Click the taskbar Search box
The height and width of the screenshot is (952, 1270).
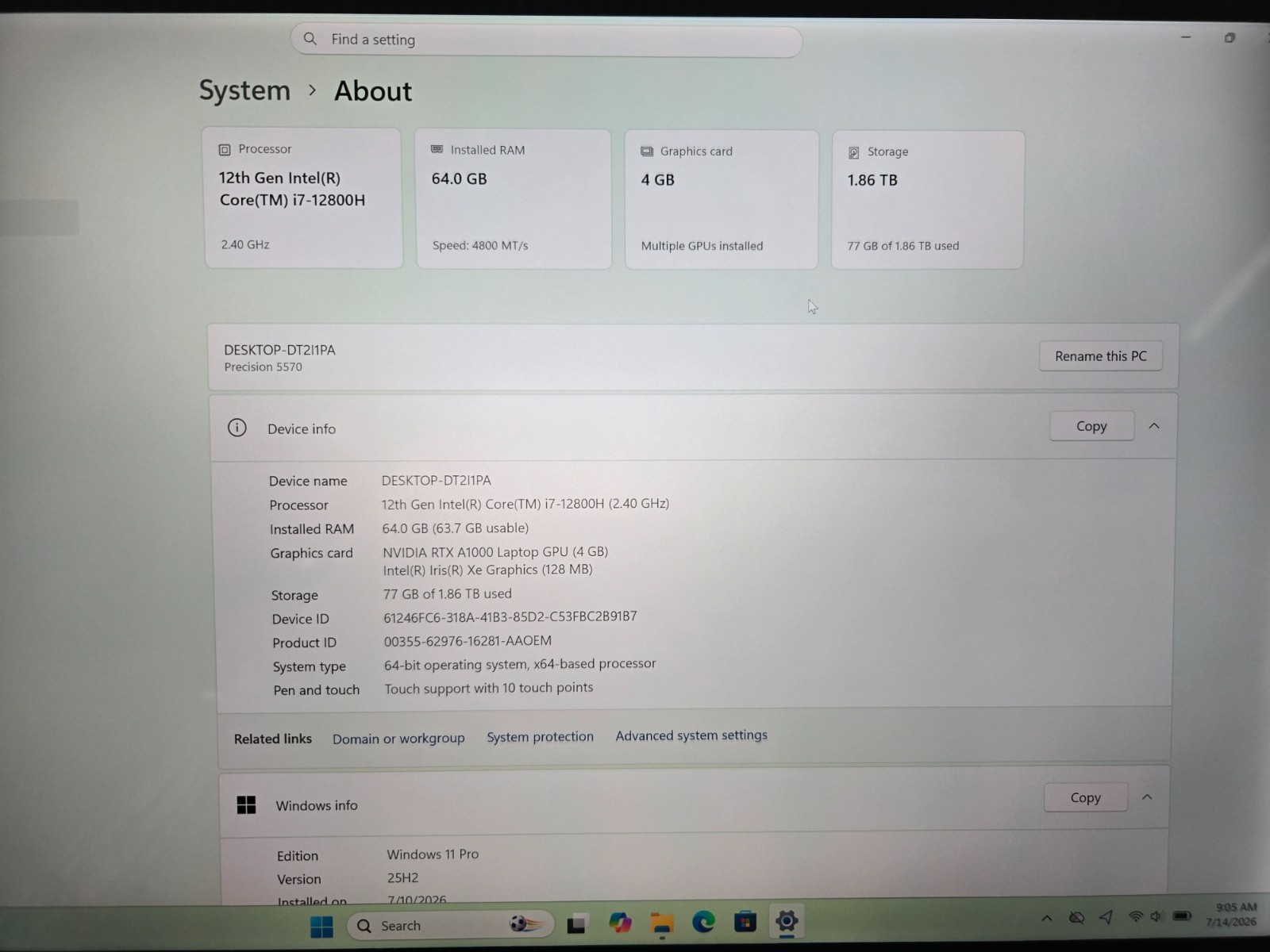click(x=450, y=925)
